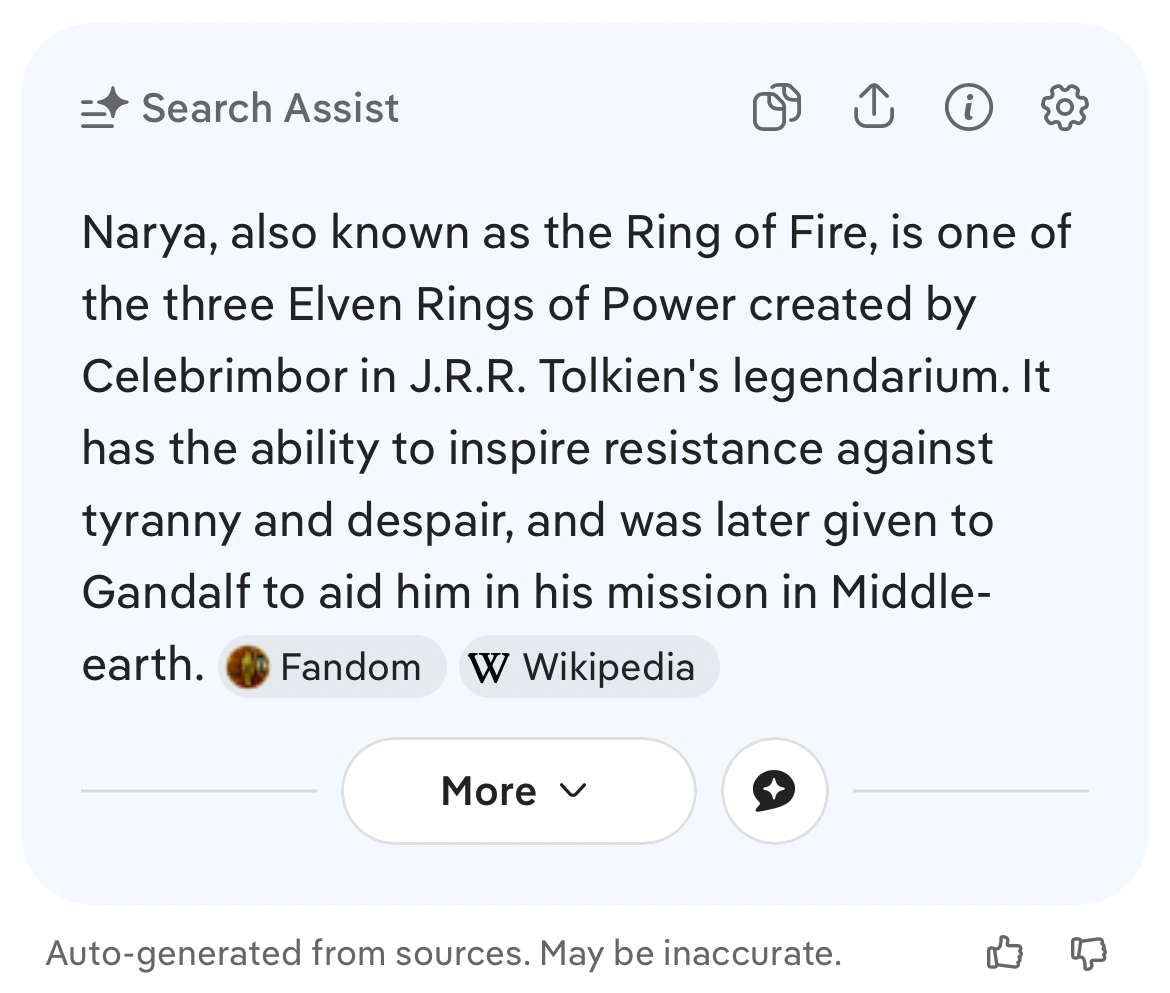Click the share answer icon
This screenshot has width=1170, height=993.
(x=873, y=106)
